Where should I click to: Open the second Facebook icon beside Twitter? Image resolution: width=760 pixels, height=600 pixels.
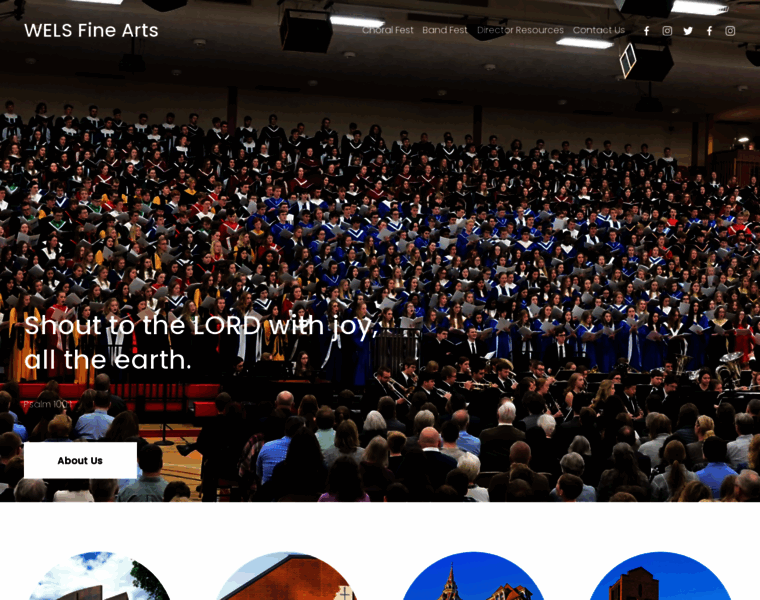(x=709, y=31)
